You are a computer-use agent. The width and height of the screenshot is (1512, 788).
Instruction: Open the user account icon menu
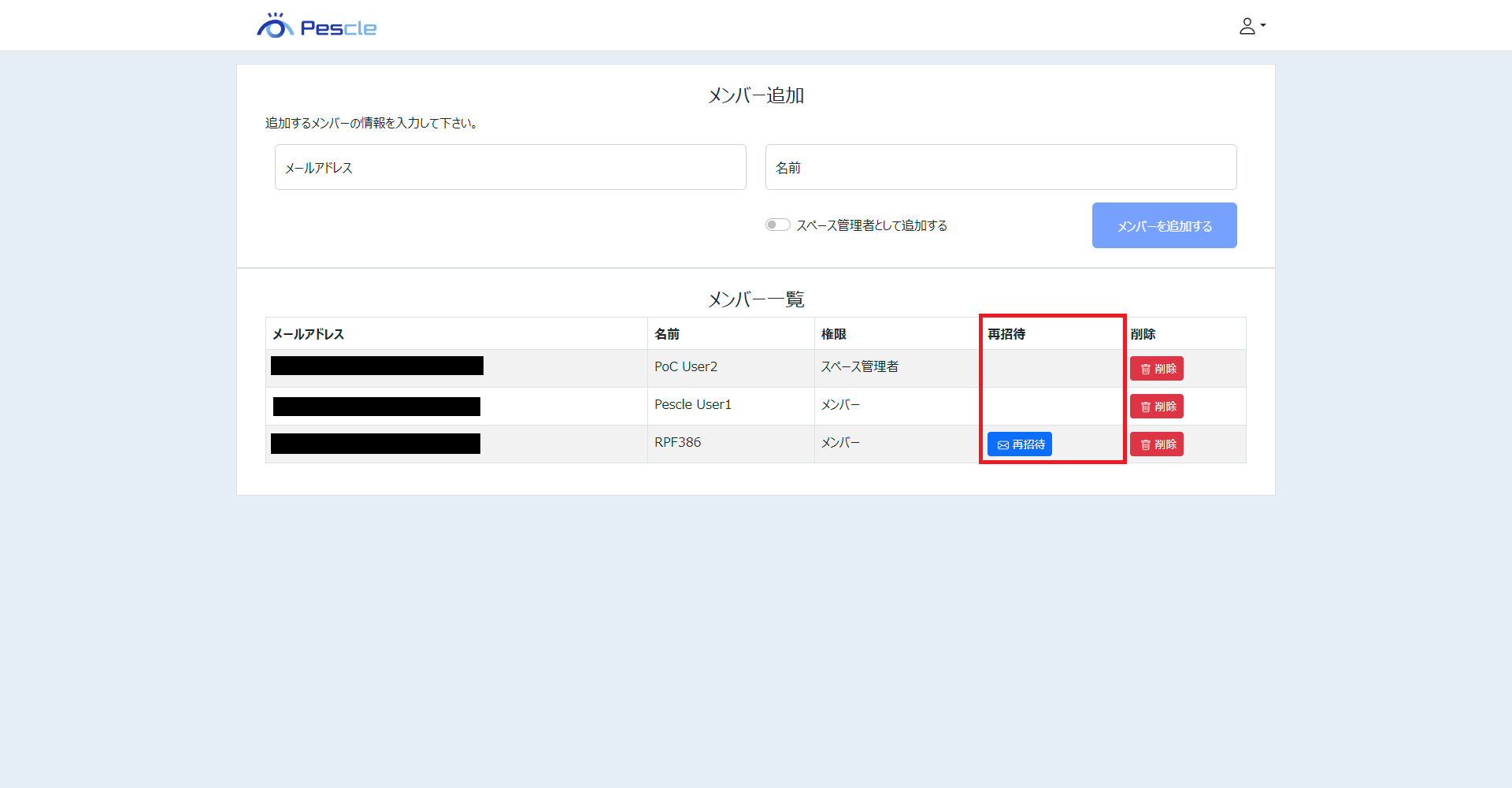tap(1247, 26)
